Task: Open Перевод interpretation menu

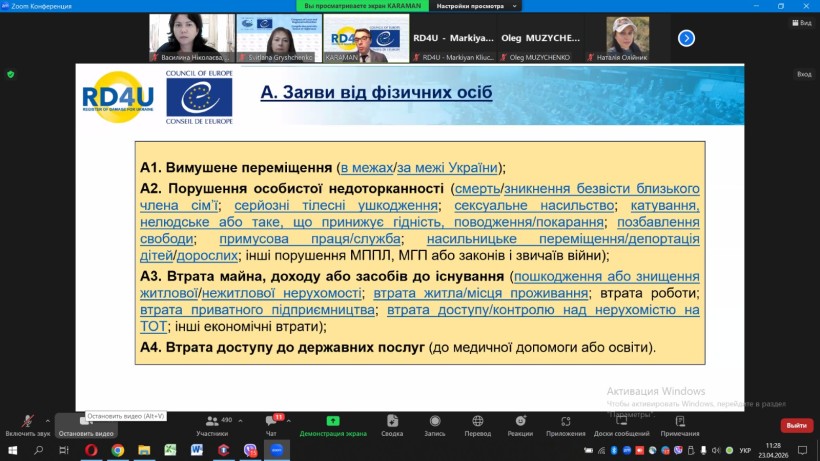Action: 477,425
